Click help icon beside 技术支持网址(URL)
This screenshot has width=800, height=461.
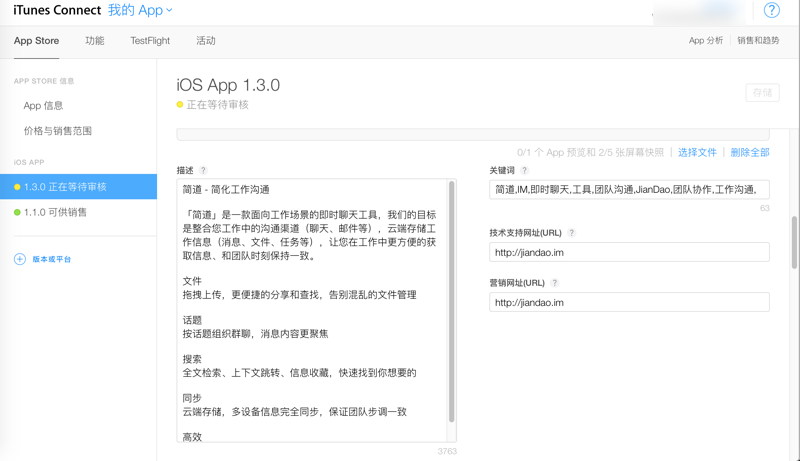[x=572, y=233]
